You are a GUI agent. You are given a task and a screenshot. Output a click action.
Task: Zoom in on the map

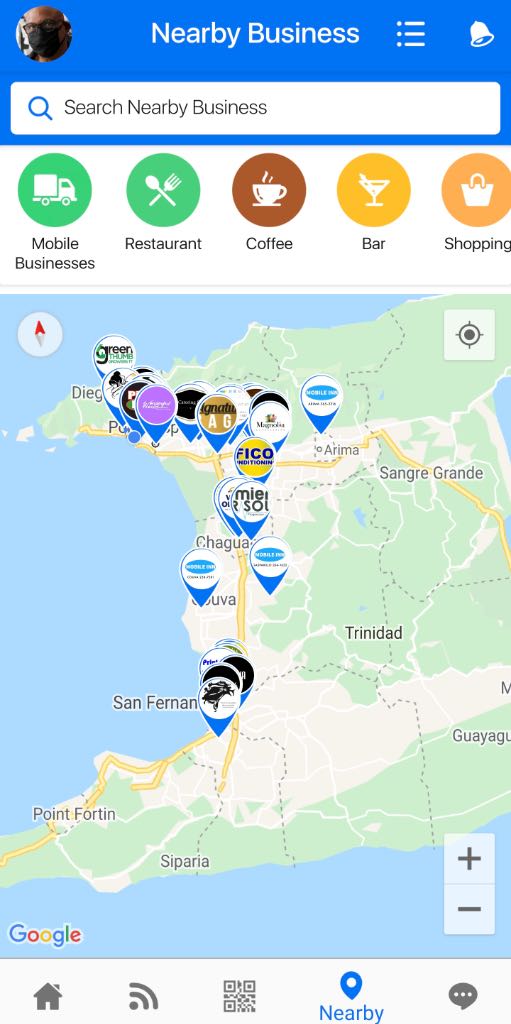[x=469, y=859]
